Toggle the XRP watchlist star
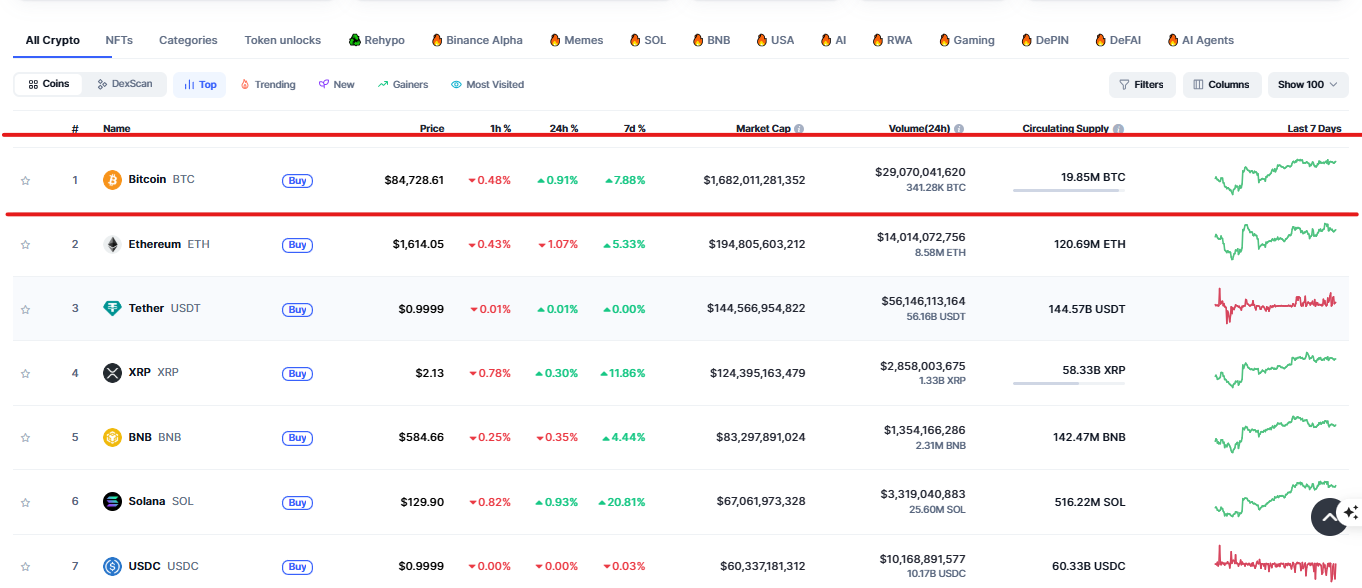 click(x=25, y=374)
